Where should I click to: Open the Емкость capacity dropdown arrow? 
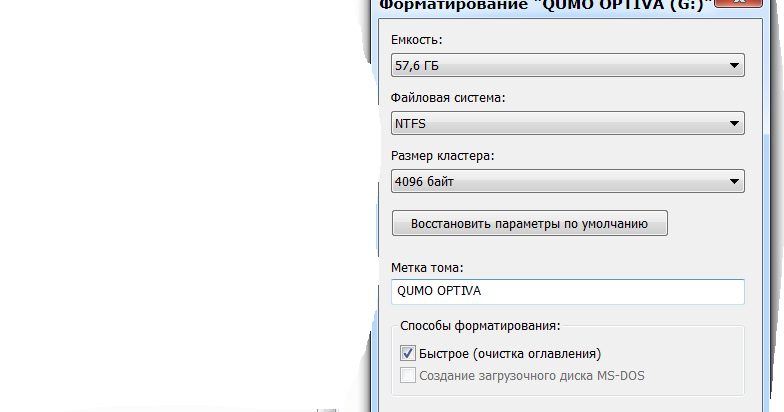tap(734, 67)
